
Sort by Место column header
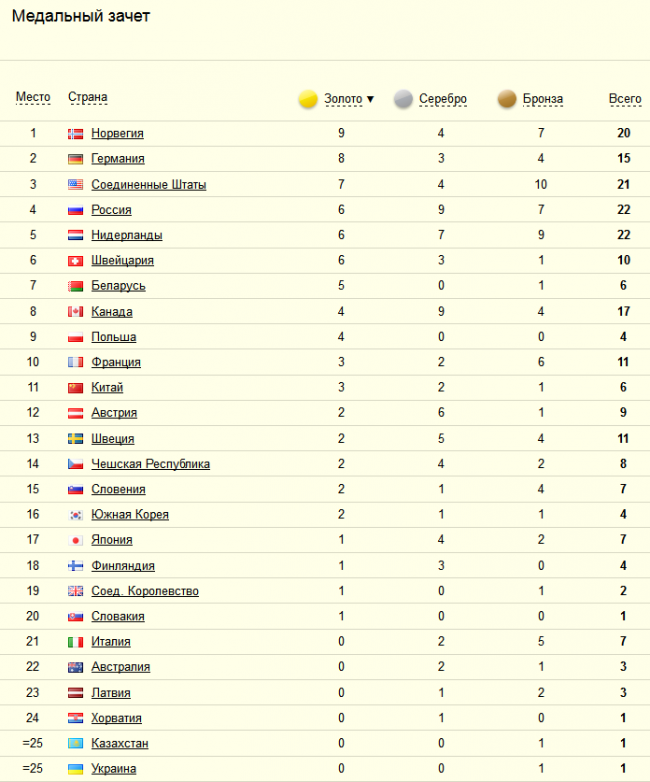click(33, 97)
